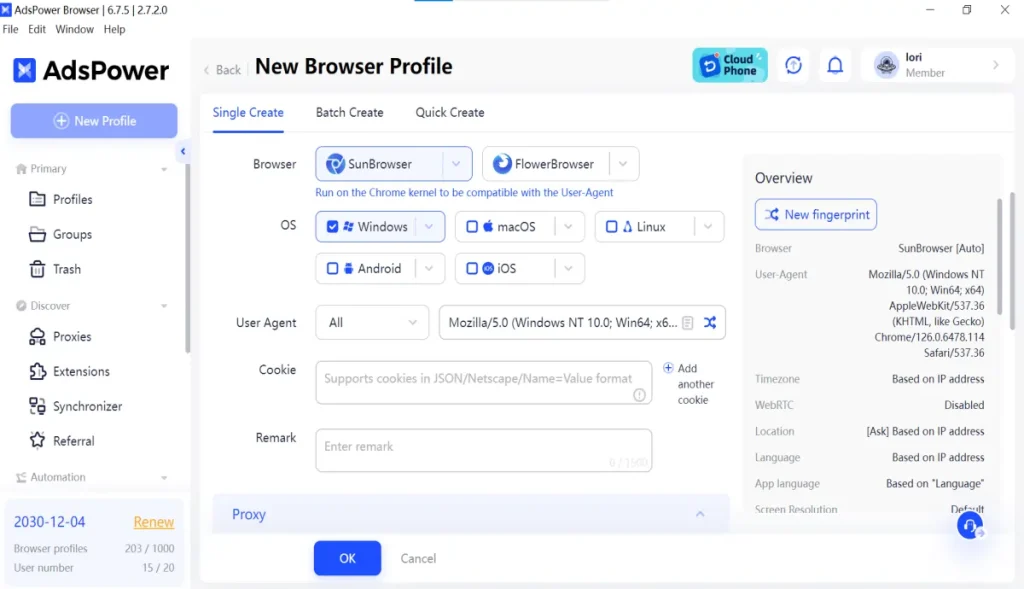The width and height of the screenshot is (1024, 589).
Task: Open the User Agent All dropdown
Action: pyautogui.click(x=372, y=323)
